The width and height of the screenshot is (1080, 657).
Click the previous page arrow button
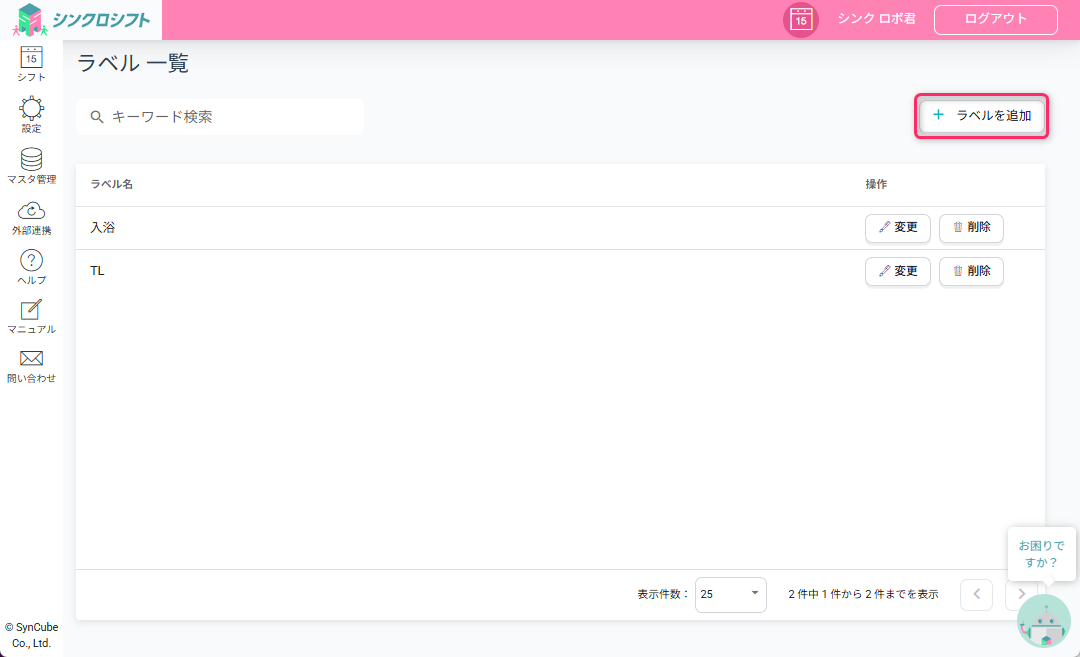976,594
